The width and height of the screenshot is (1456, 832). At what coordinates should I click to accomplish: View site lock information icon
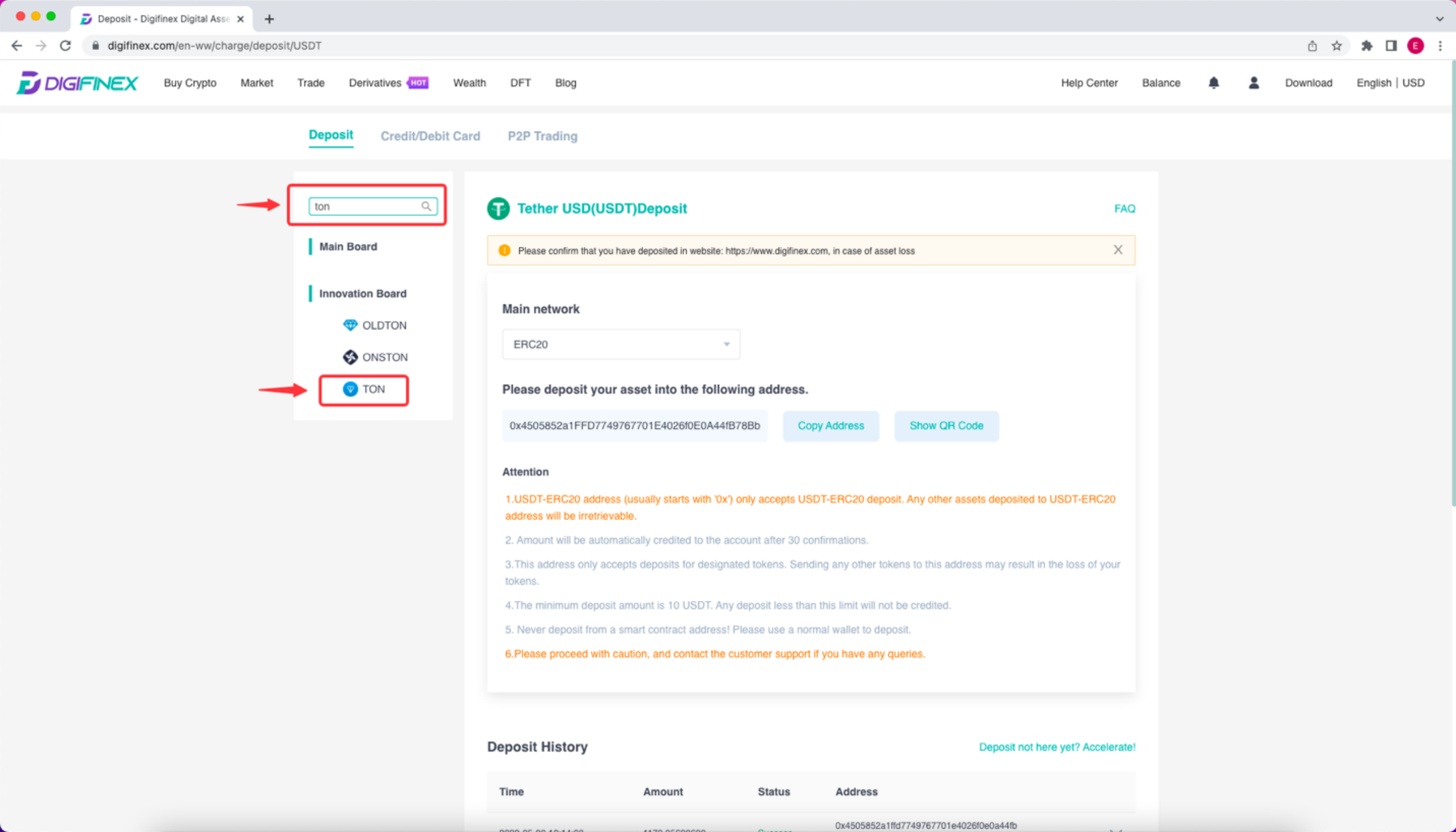pyautogui.click(x=95, y=46)
